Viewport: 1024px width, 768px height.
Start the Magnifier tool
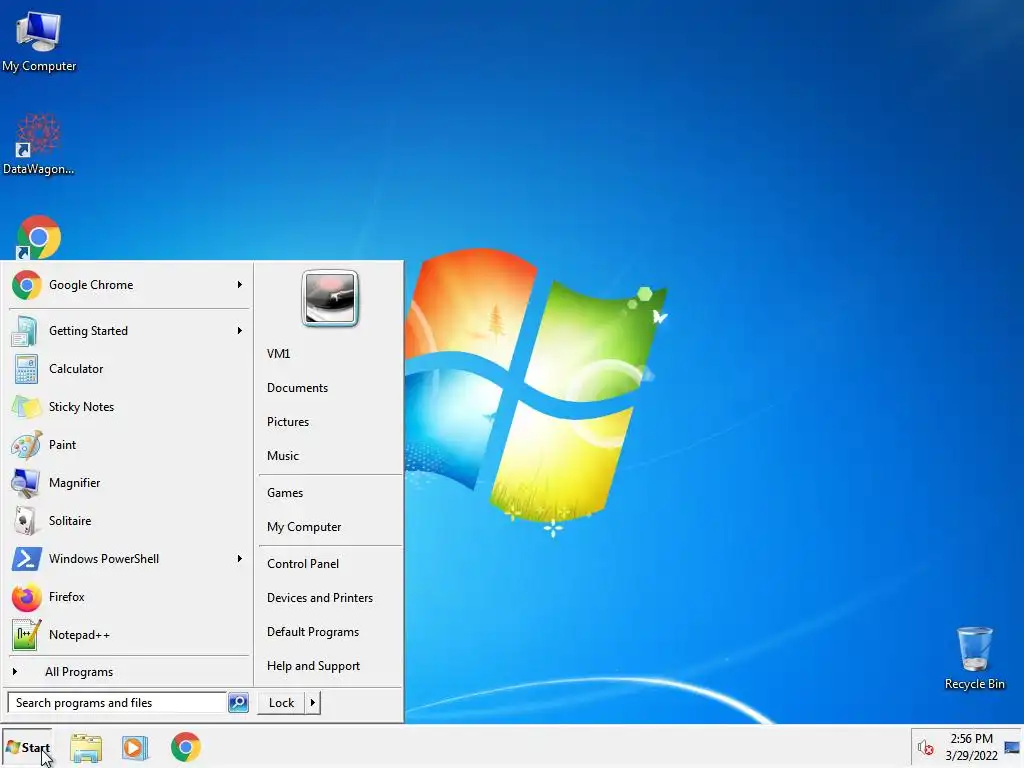pyautogui.click(x=128, y=483)
